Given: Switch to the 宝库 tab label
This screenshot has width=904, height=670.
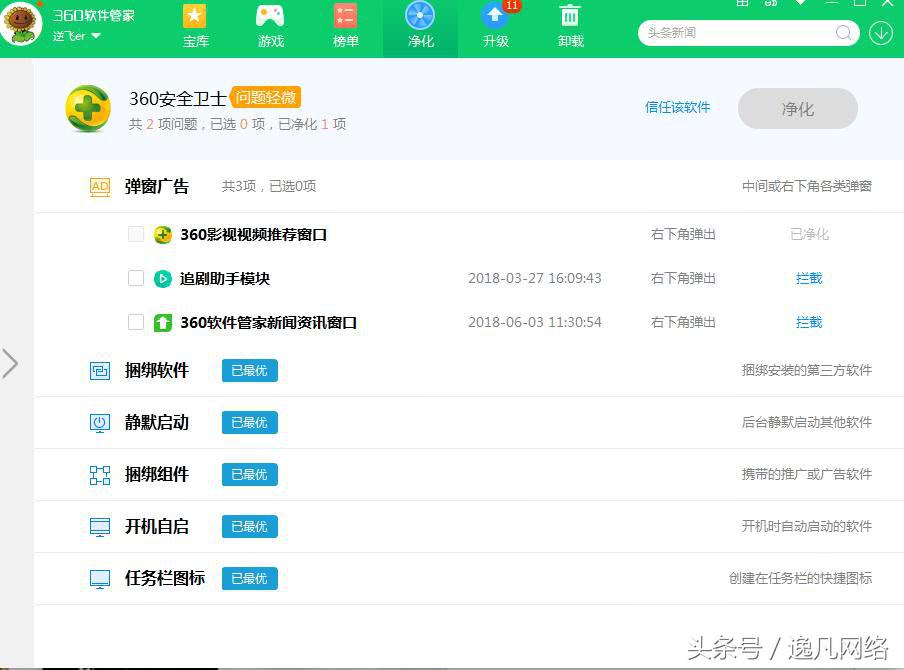Looking at the screenshot, I should tap(196, 42).
